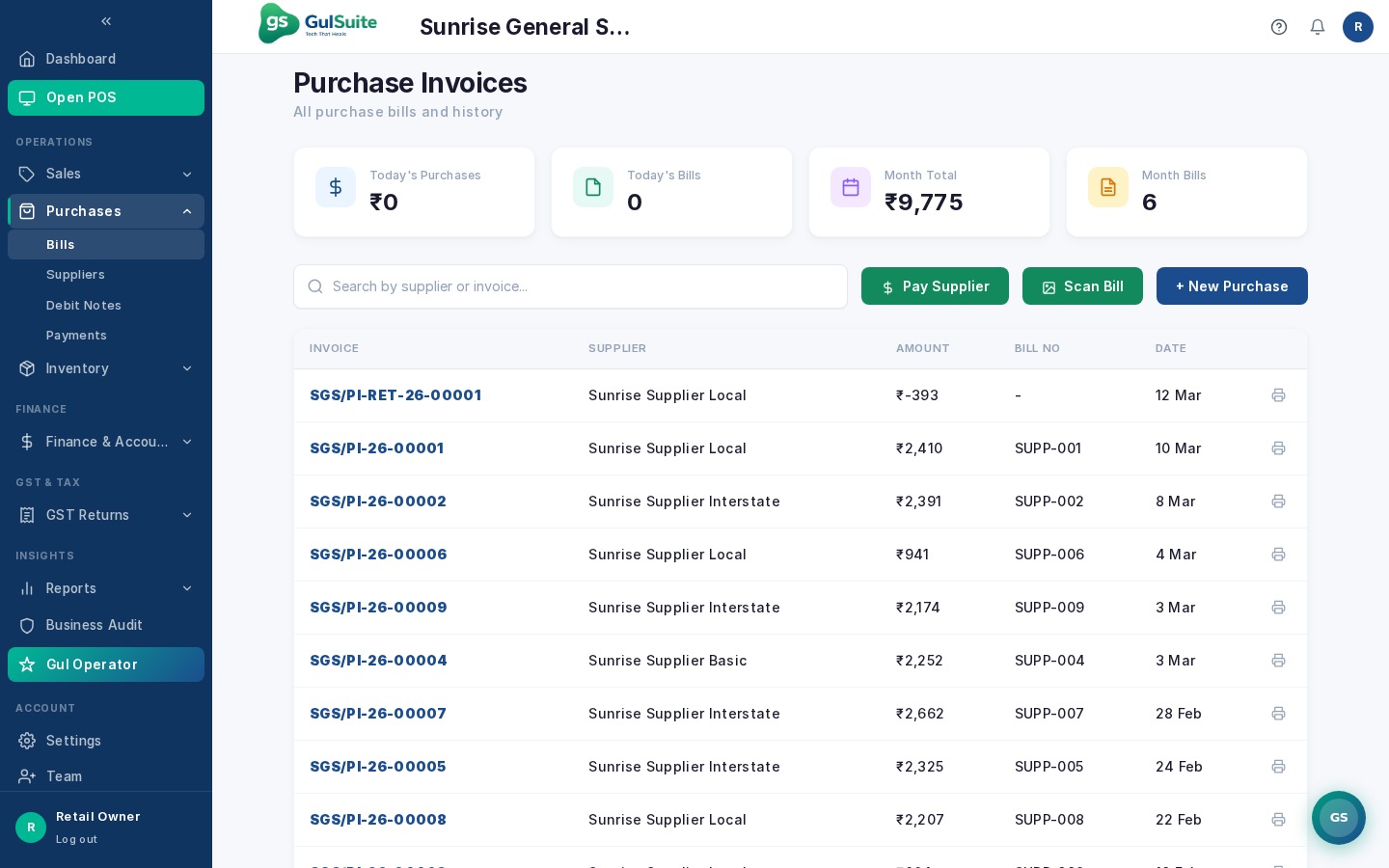
Task: Collapse the sidebar with double-chevron icon
Action: pos(106,21)
